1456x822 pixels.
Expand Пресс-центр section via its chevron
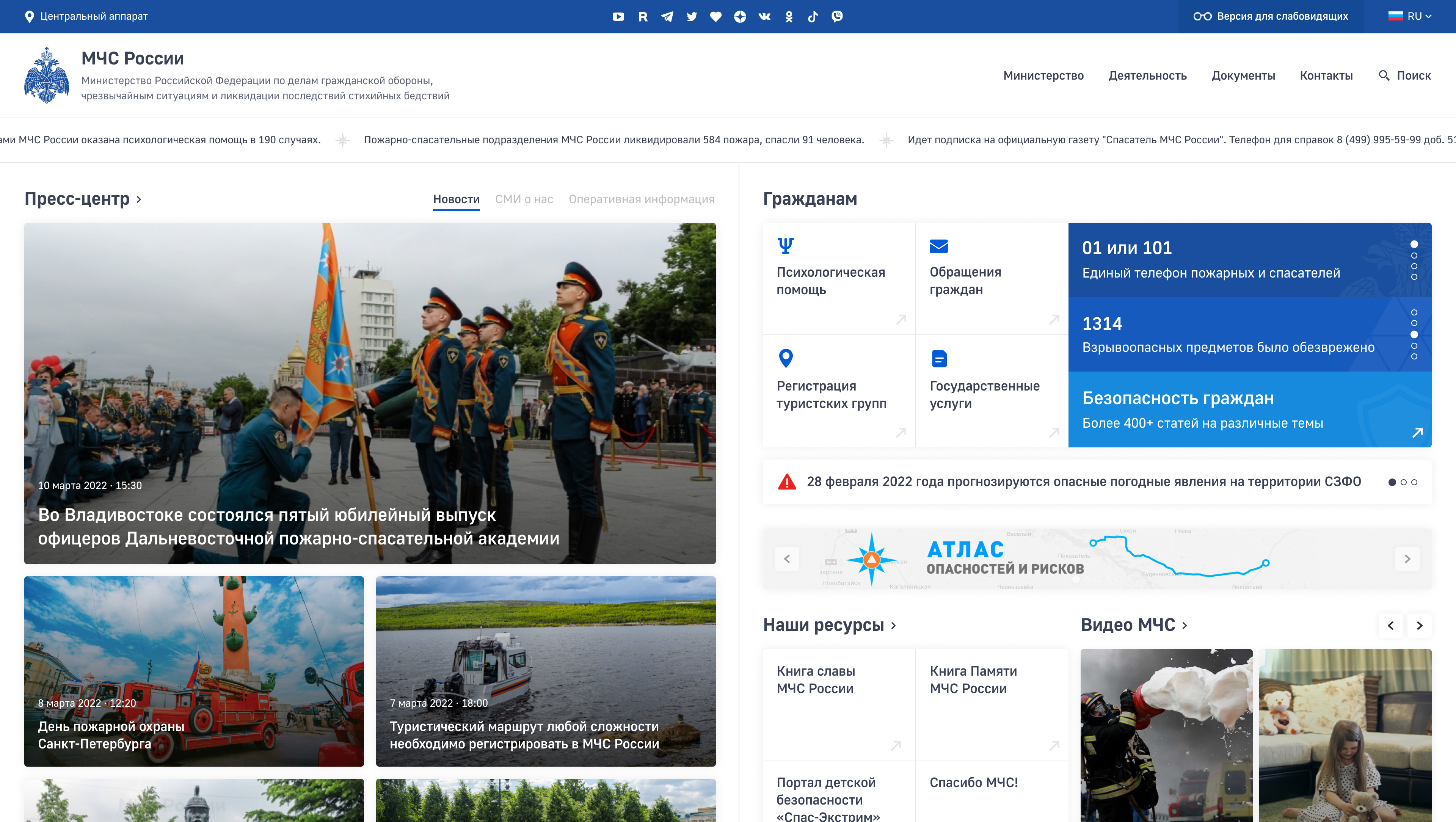pos(139,199)
